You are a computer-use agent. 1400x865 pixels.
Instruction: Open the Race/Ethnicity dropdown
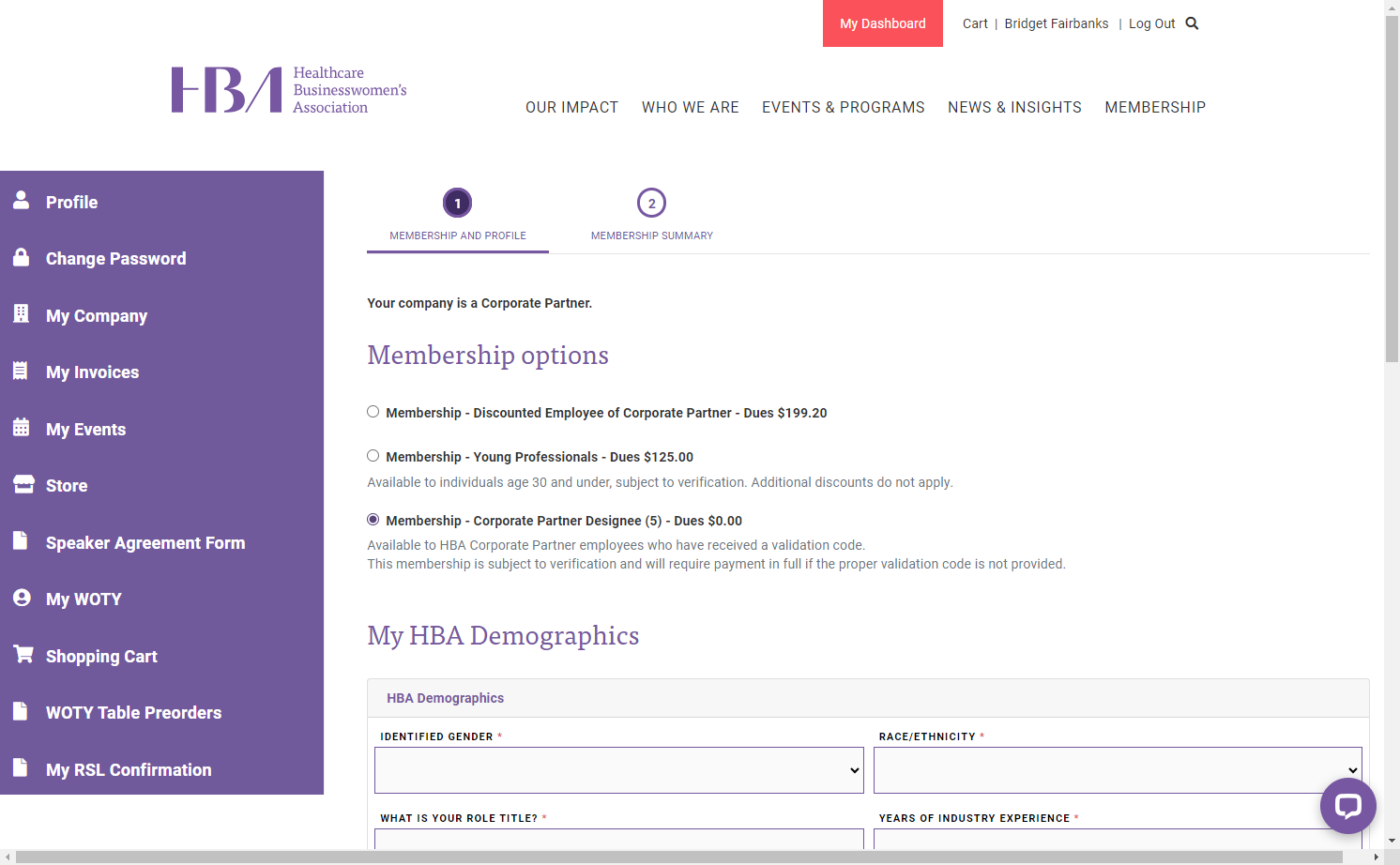[x=1118, y=770]
